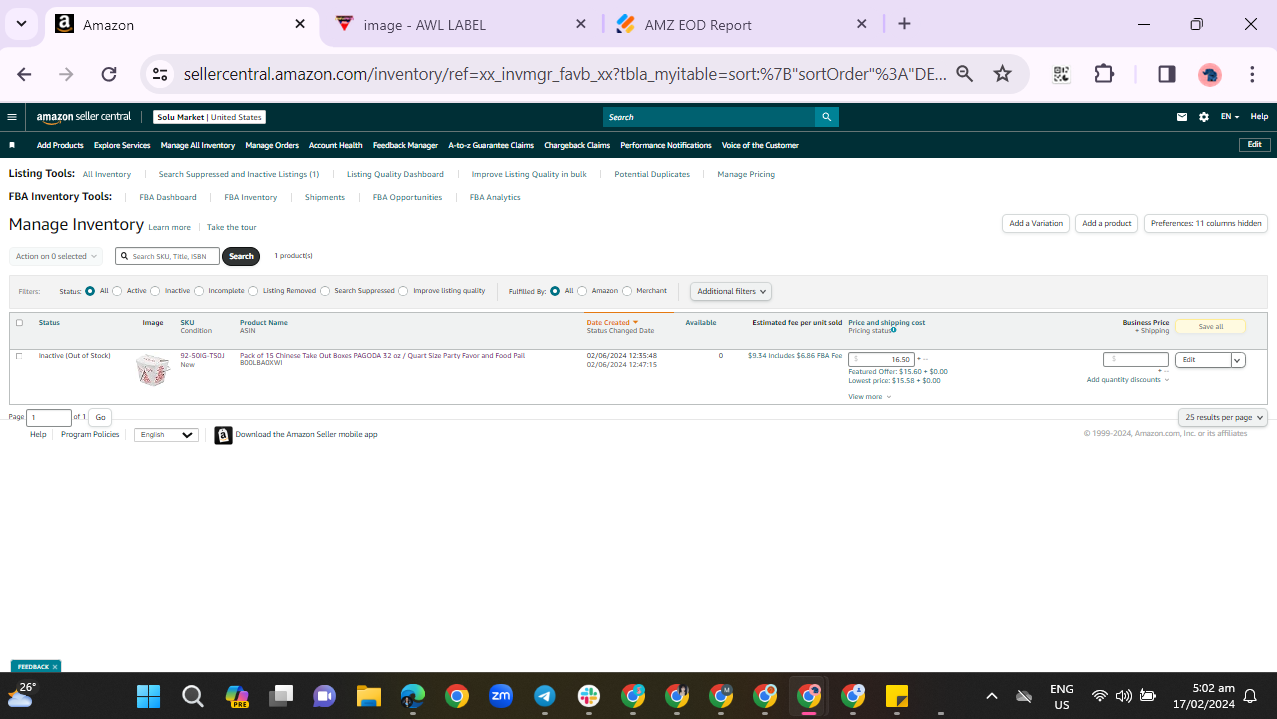Toggle the browser side panel icon
The width and height of the screenshot is (1277, 719).
coord(1167,74)
